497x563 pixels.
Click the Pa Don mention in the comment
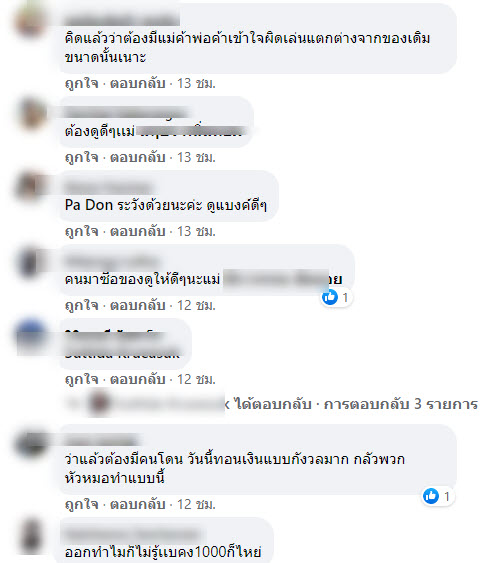coord(89,205)
